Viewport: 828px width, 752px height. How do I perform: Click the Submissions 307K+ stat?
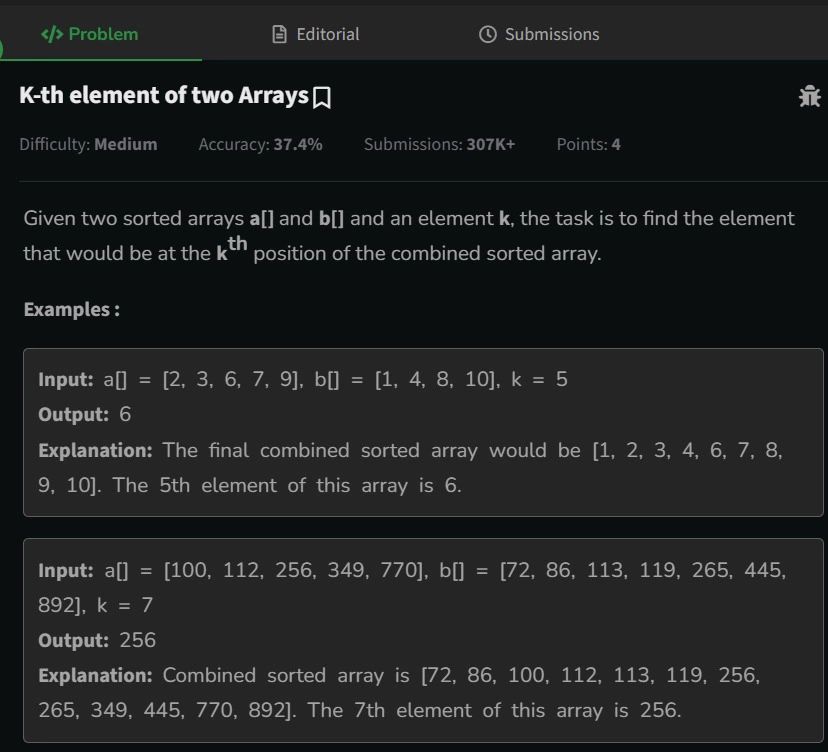pyautogui.click(x=439, y=144)
